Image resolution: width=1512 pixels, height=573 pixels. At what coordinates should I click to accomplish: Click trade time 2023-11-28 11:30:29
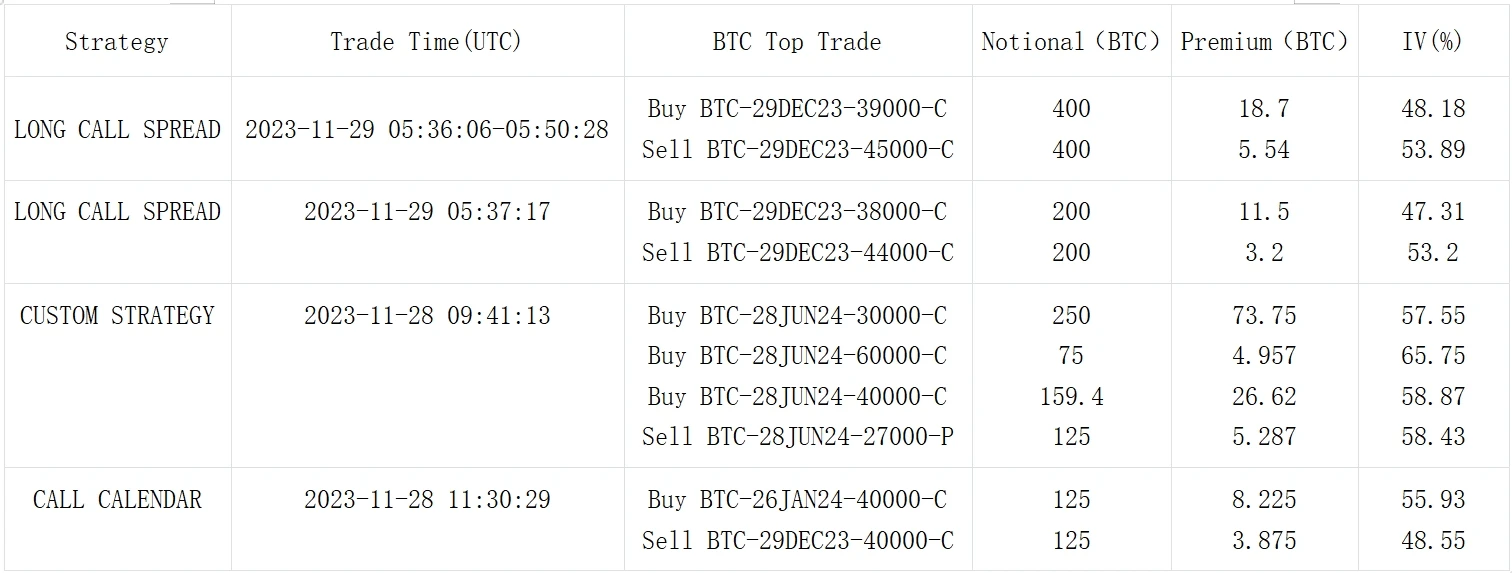tap(427, 500)
